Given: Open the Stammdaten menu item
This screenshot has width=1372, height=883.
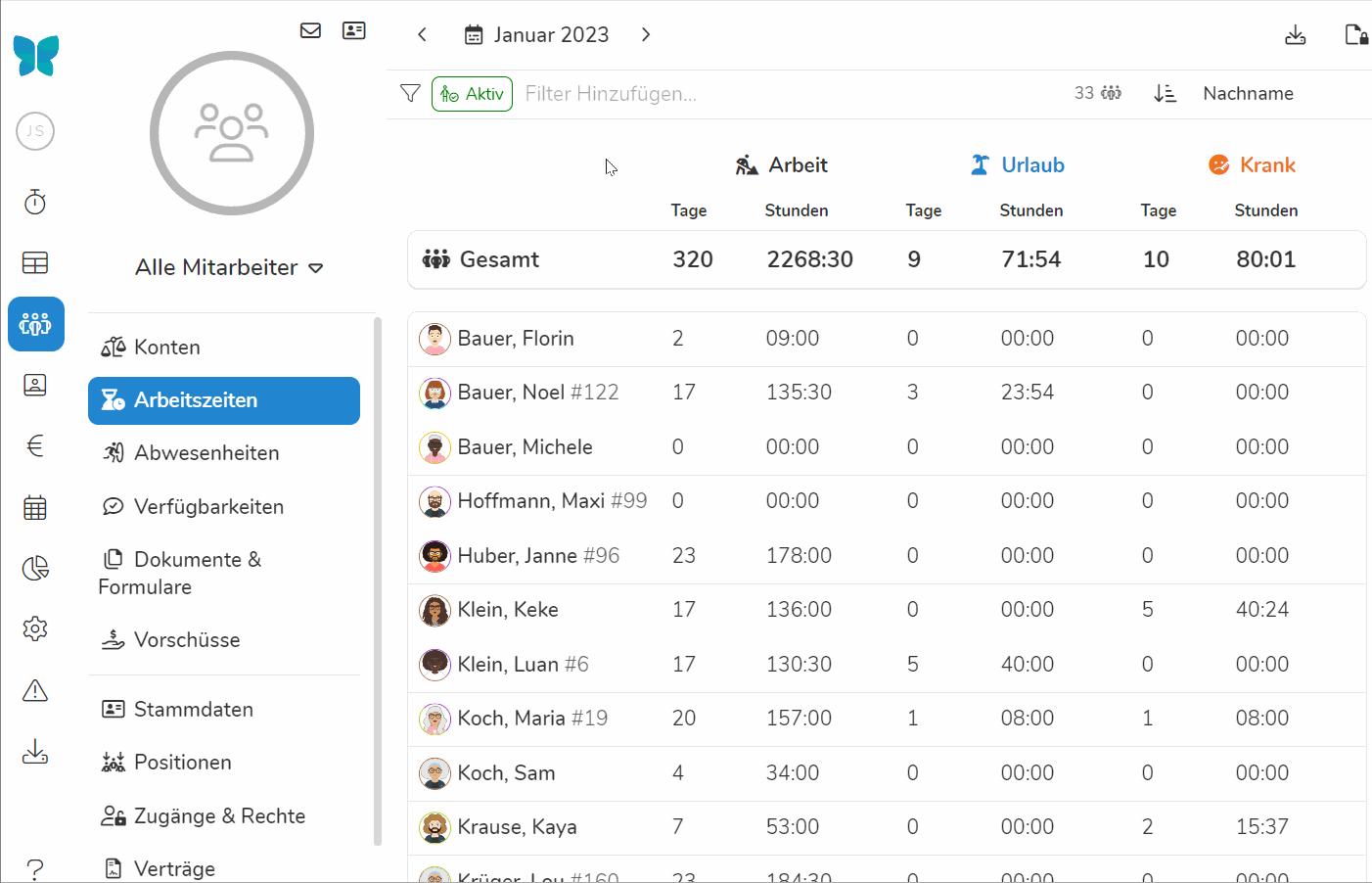Looking at the screenshot, I should [x=193, y=710].
